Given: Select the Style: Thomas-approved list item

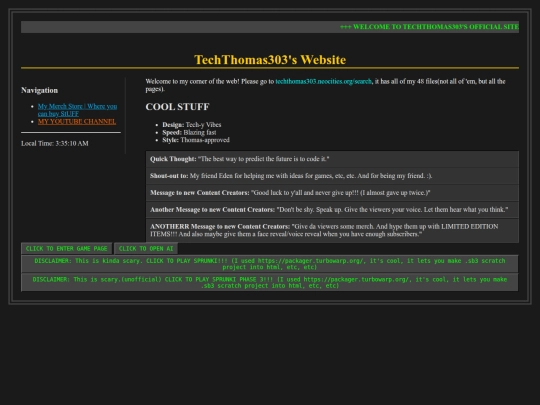Looking at the screenshot, I should (x=196, y=140).
